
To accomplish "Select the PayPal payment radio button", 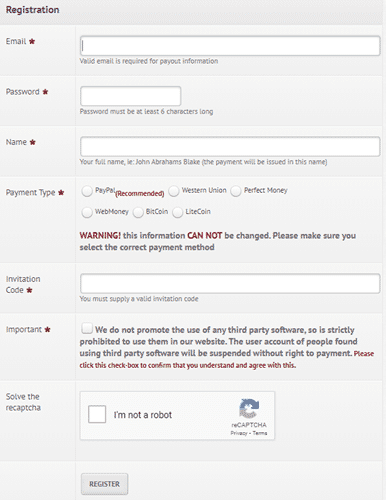I will pyautogui.click(x=87, y=191).
